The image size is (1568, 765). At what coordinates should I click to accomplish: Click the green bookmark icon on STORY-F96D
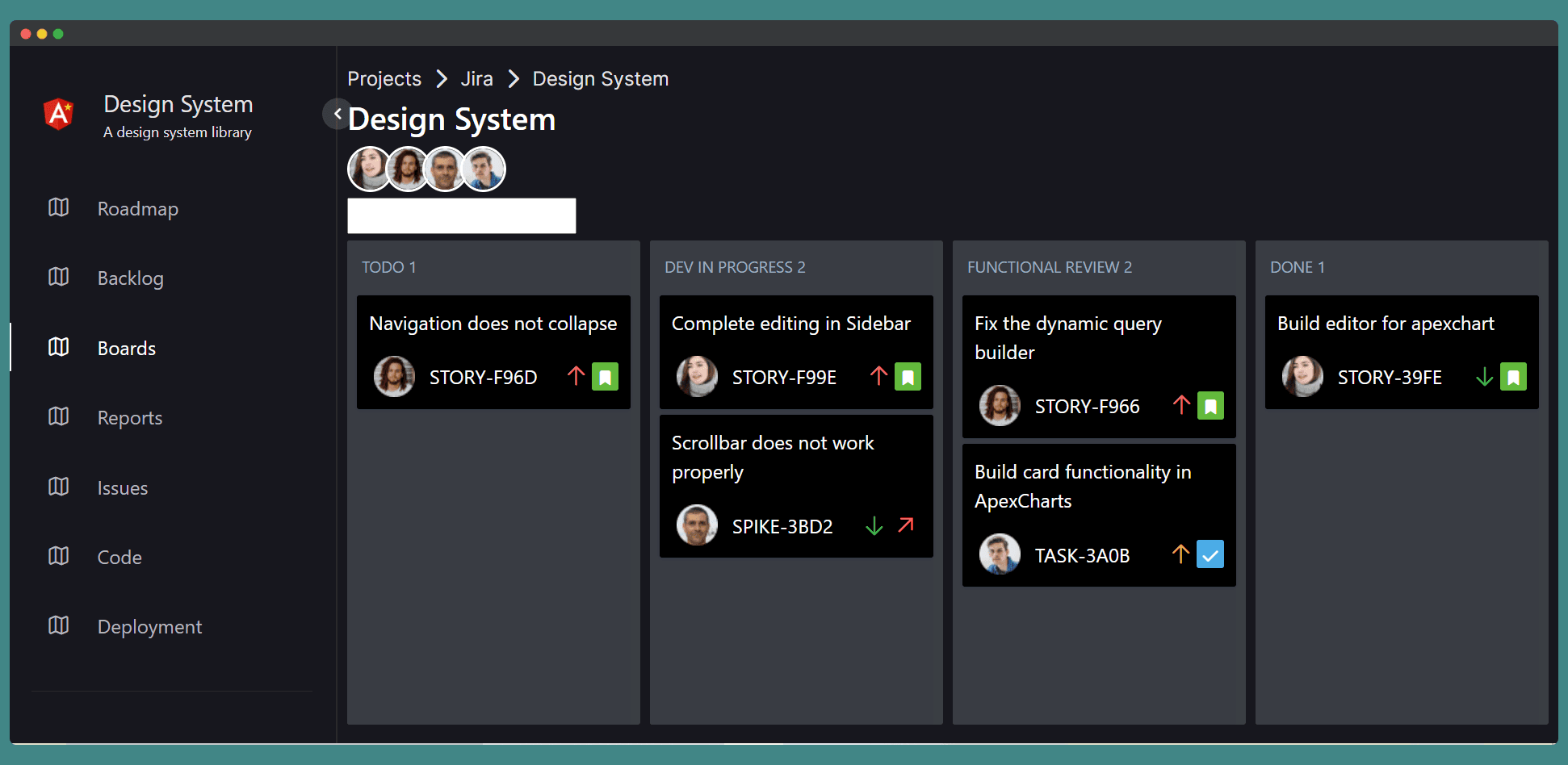[605, 377]
